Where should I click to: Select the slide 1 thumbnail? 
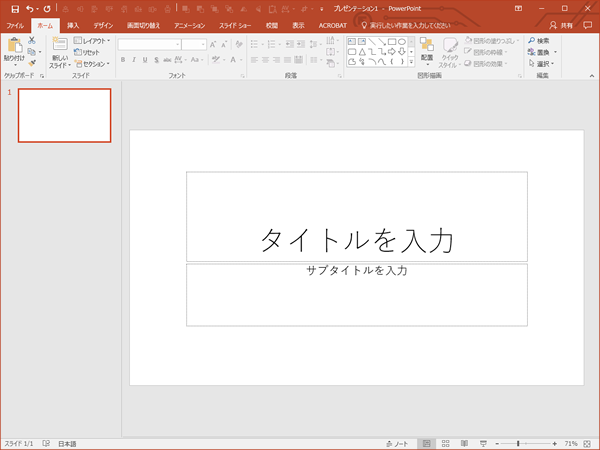pos(64,115)
